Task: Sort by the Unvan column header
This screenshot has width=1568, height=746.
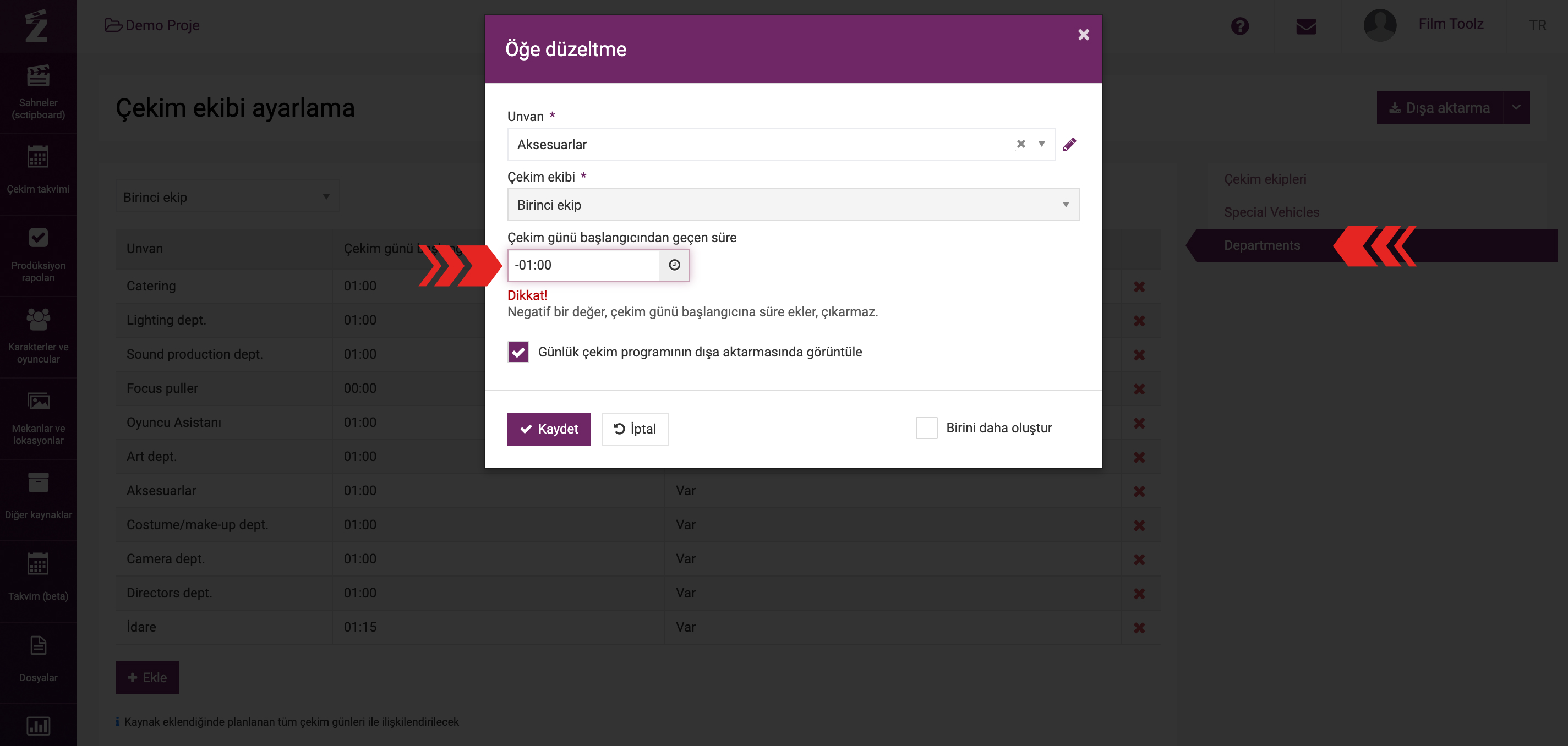Action: [145, 248]
